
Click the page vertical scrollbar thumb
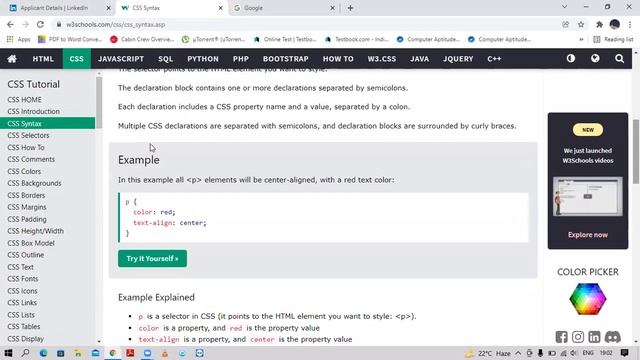(x=636, y=152)
